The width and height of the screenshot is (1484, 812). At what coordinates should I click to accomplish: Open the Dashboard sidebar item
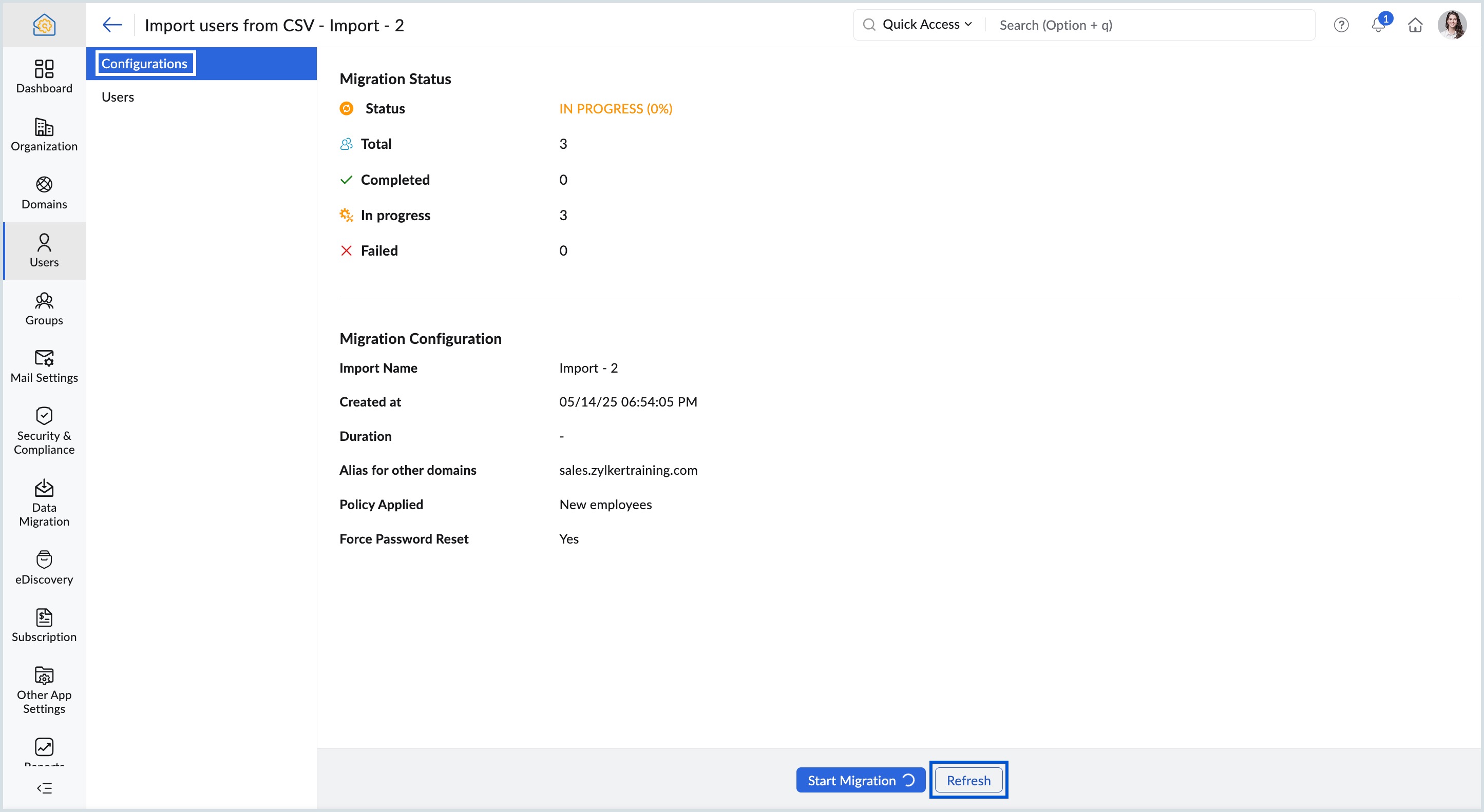coord(44,76)
